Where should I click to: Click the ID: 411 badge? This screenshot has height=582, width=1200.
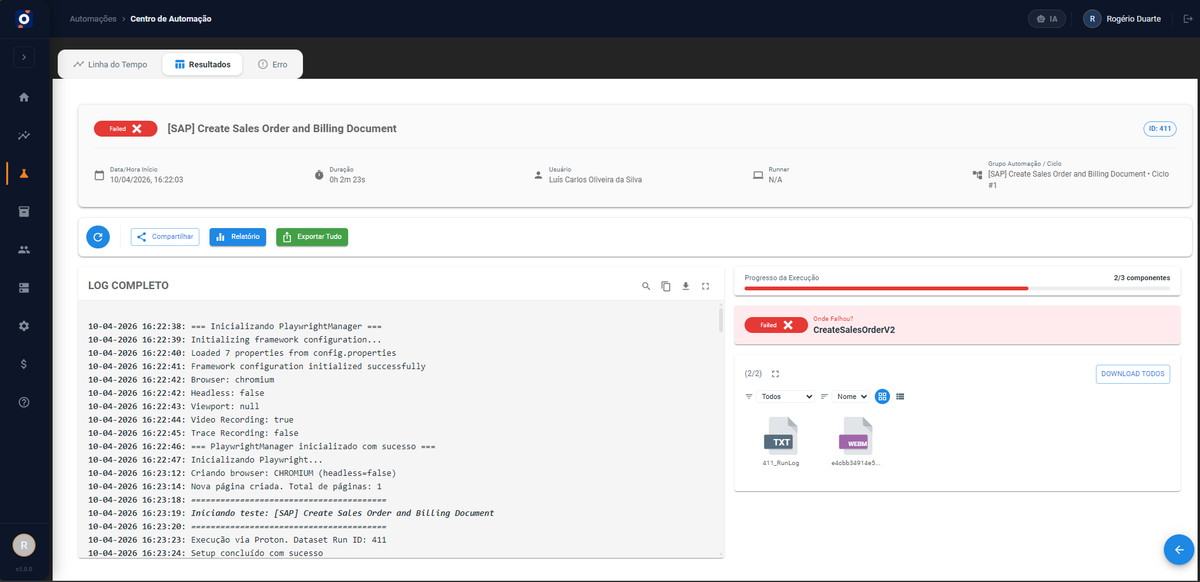(1160, 128)
